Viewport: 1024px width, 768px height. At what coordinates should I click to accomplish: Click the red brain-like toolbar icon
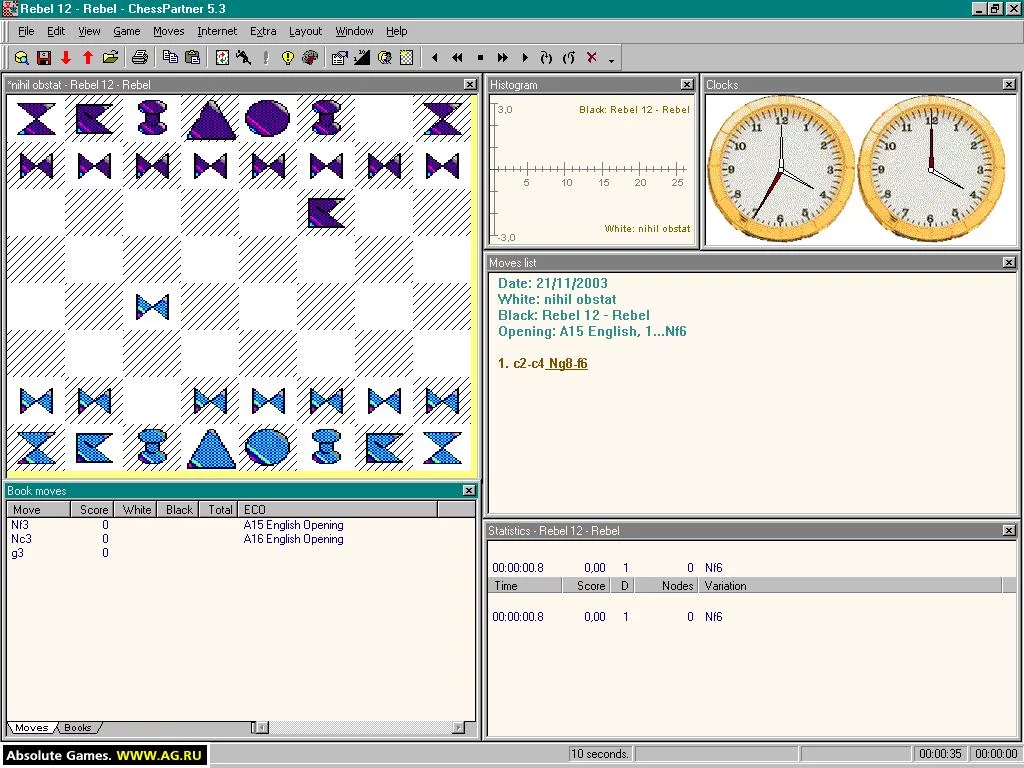(x=310, y=57)
